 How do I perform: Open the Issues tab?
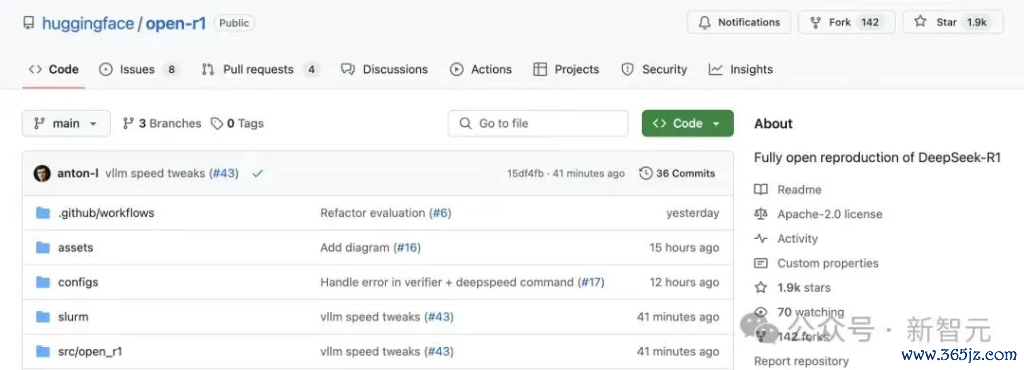point(139,69)
